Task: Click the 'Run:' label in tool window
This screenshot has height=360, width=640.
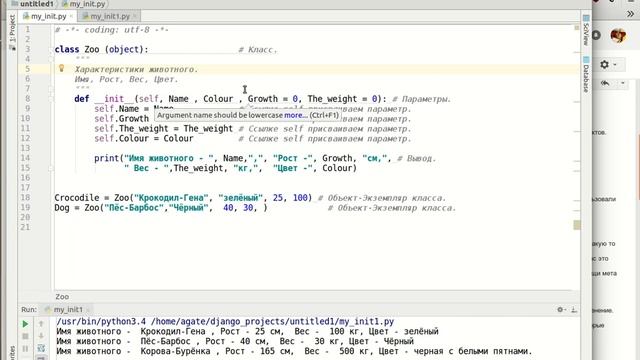Action: click(29, 309)
